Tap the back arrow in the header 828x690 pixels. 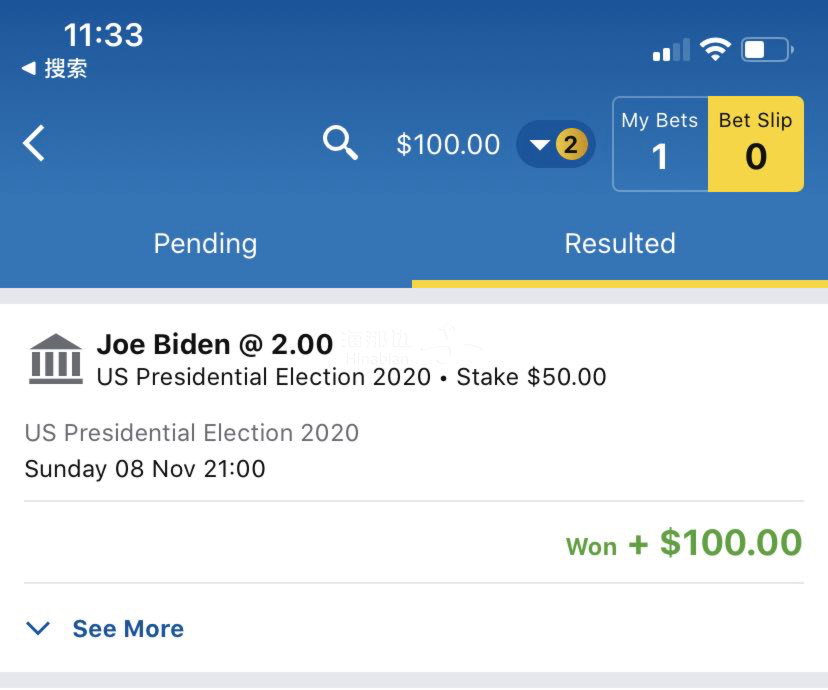pyautogui.click(x=34, y=143)
